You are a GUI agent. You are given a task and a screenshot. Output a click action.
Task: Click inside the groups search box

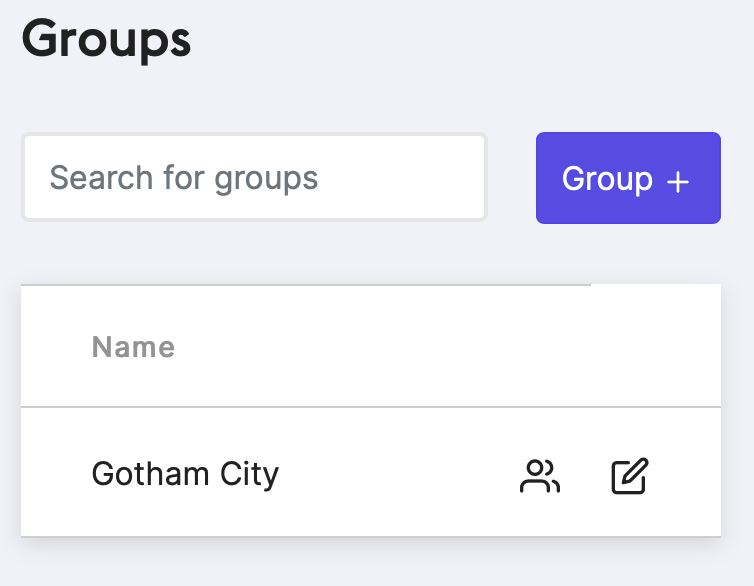click(x=254, y=177)
